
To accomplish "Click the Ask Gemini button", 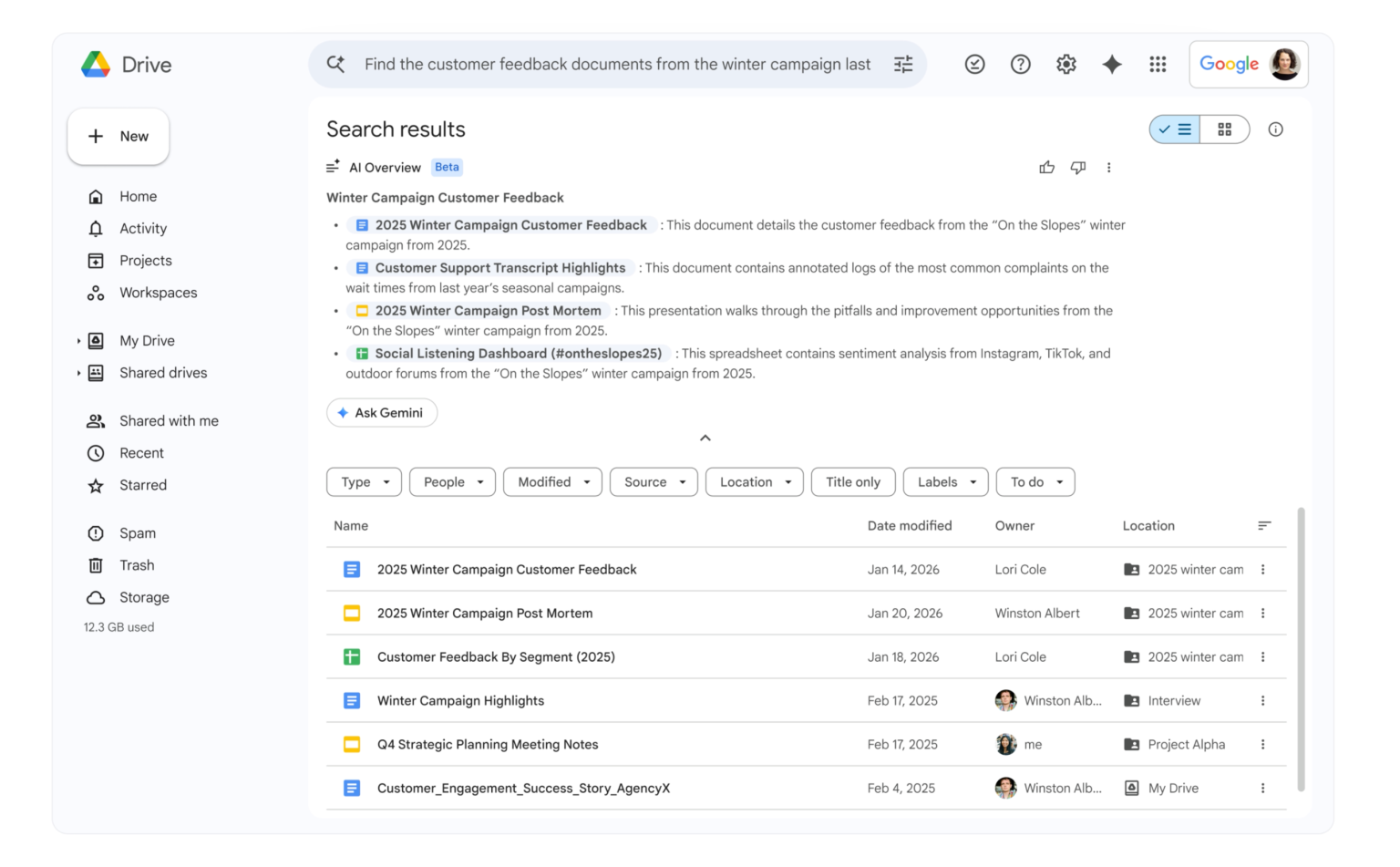I will (x=382, y=412).
